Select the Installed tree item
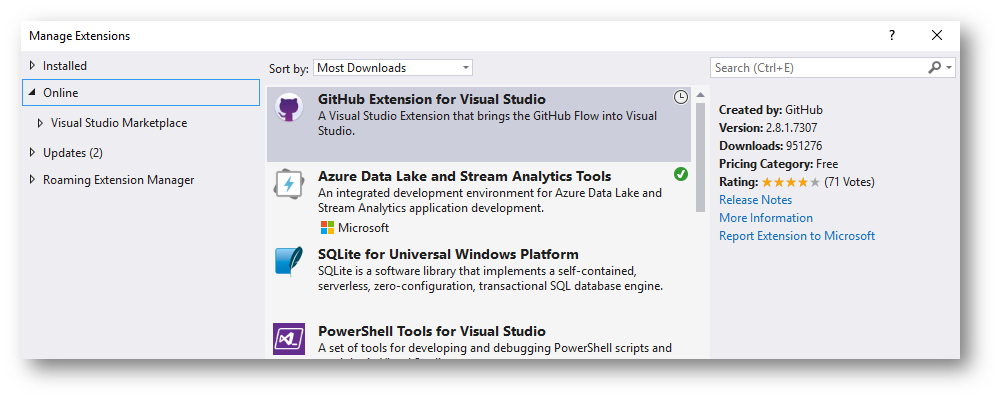The width and height of the screenshot is (1002, 401). (65, 66)
